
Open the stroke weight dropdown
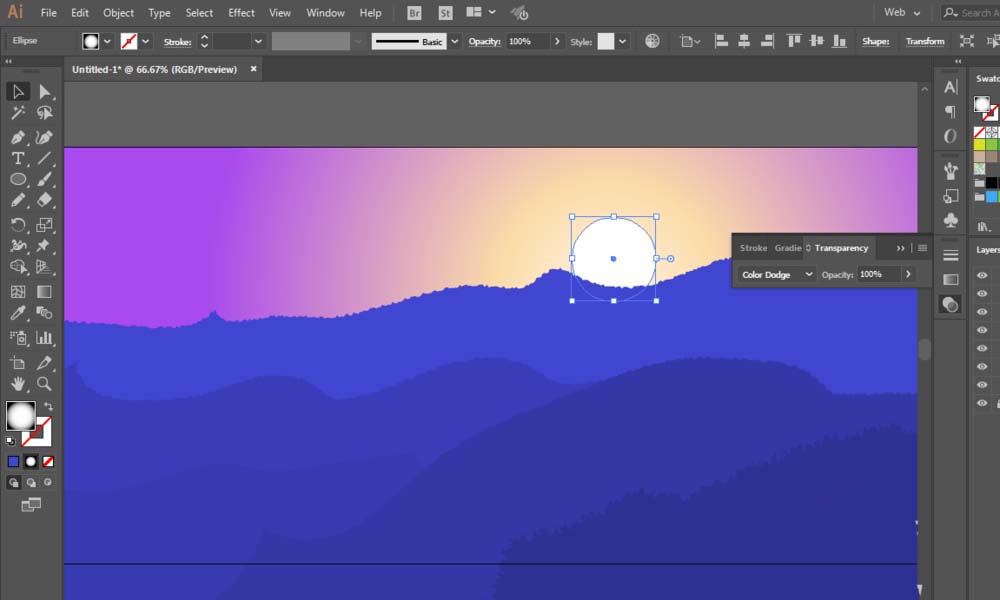point(258,41)
